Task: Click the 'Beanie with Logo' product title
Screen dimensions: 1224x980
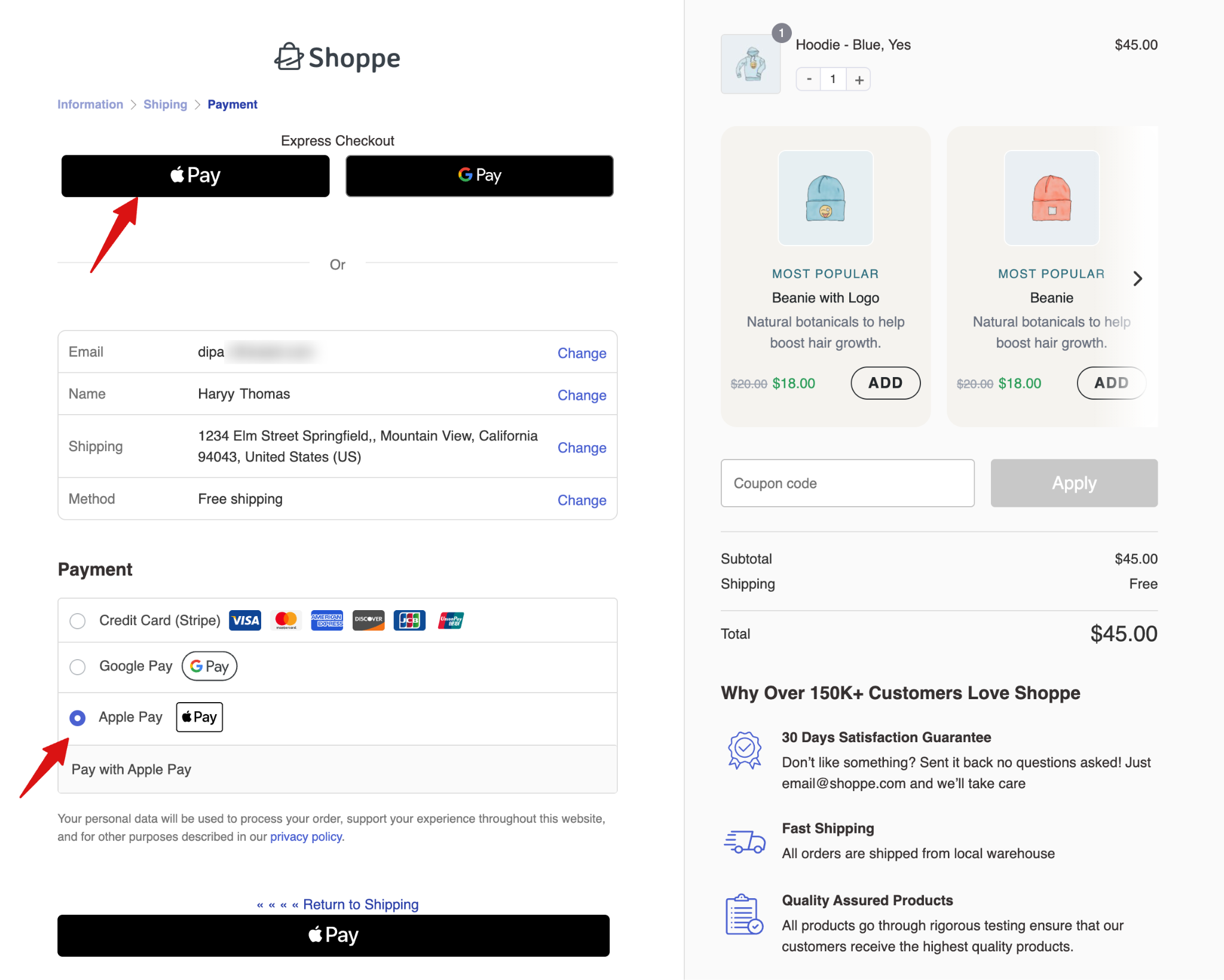Action: (825, 298)
